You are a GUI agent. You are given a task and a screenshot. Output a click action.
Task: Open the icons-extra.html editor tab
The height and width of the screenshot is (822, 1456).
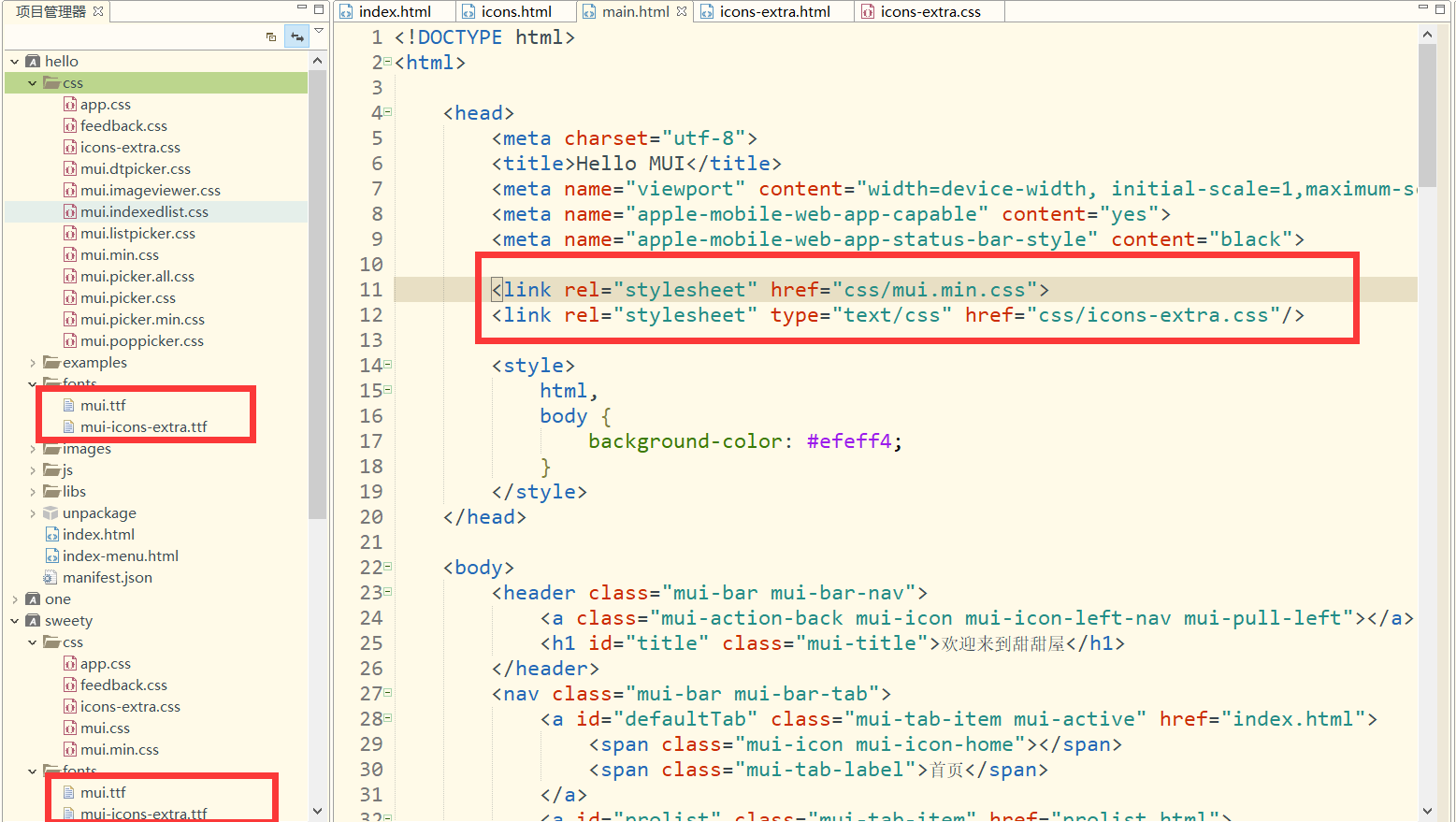774,11
